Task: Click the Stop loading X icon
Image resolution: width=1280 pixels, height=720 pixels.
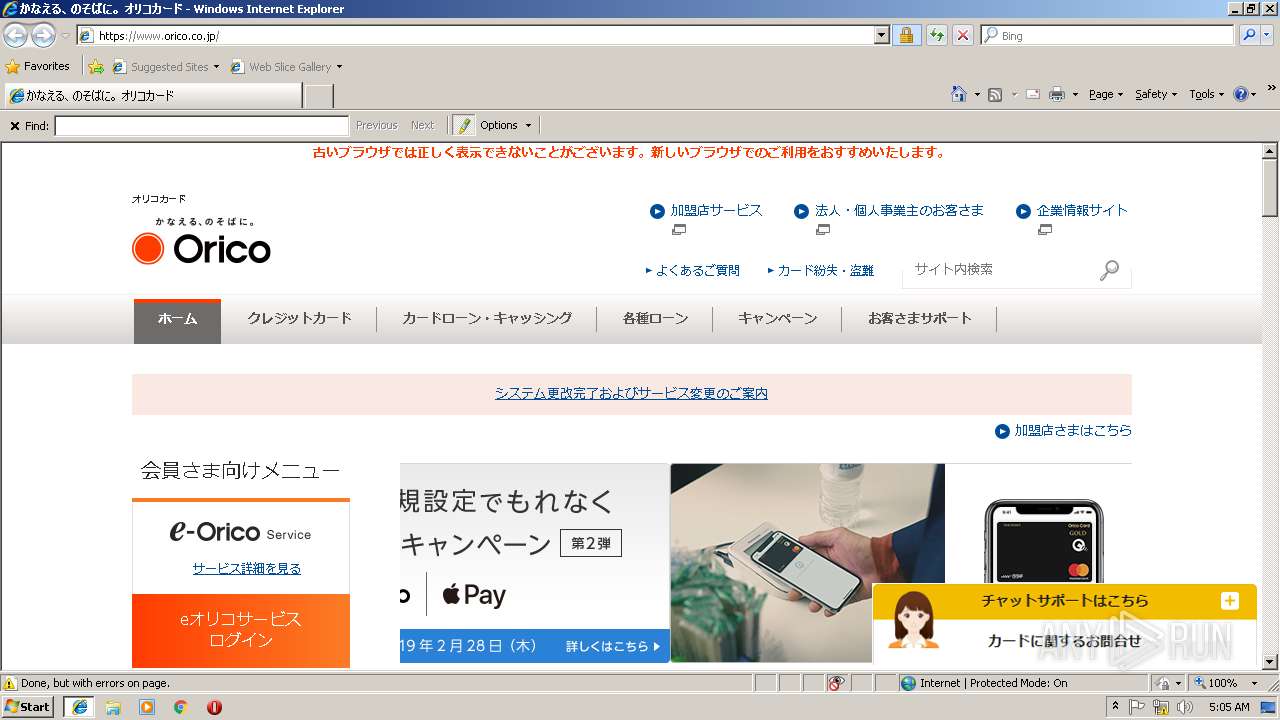Action: [963, 35]
